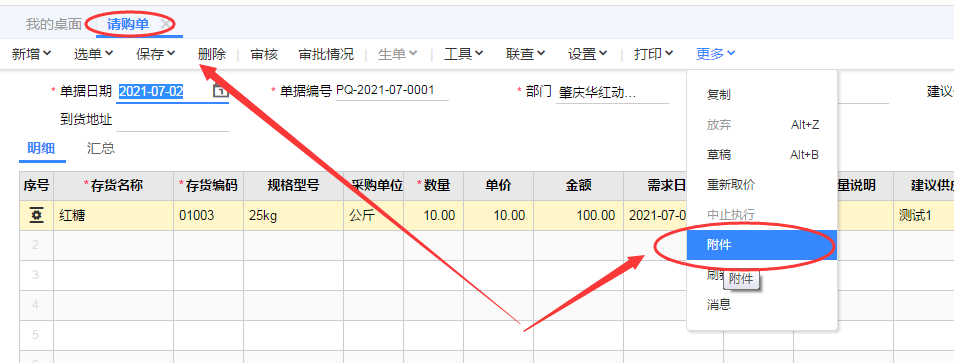
Task: Click the 01003 存货编码 cell
Action: click(x=209, y=215)
